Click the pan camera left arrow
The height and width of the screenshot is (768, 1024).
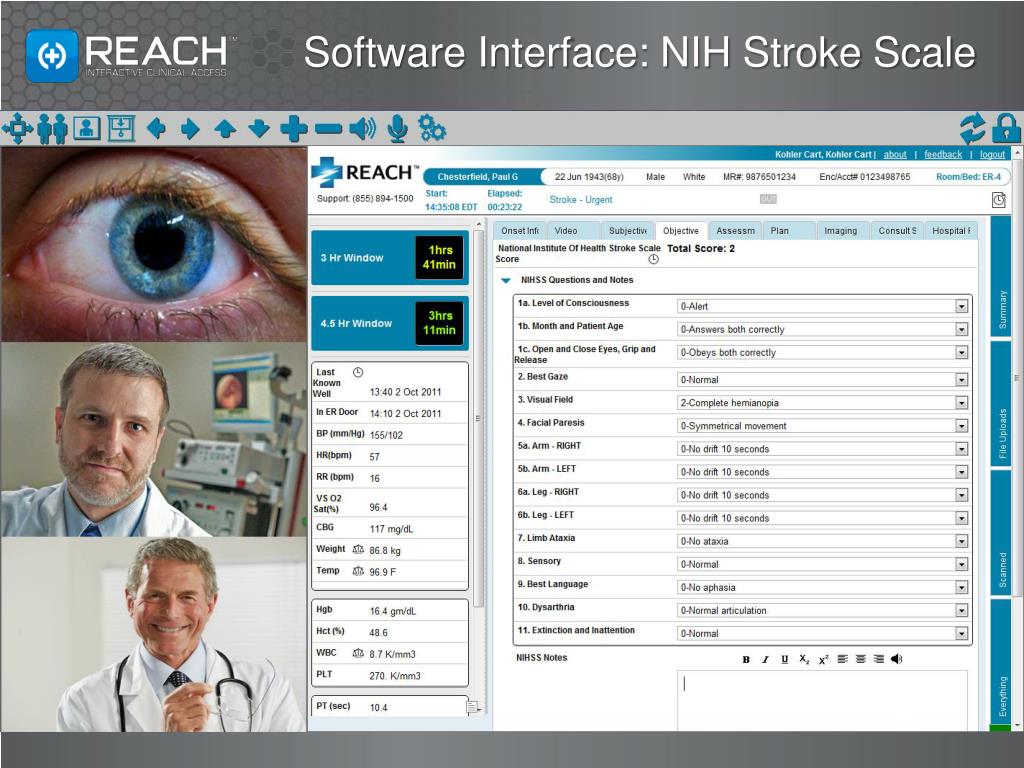point(155,129)
